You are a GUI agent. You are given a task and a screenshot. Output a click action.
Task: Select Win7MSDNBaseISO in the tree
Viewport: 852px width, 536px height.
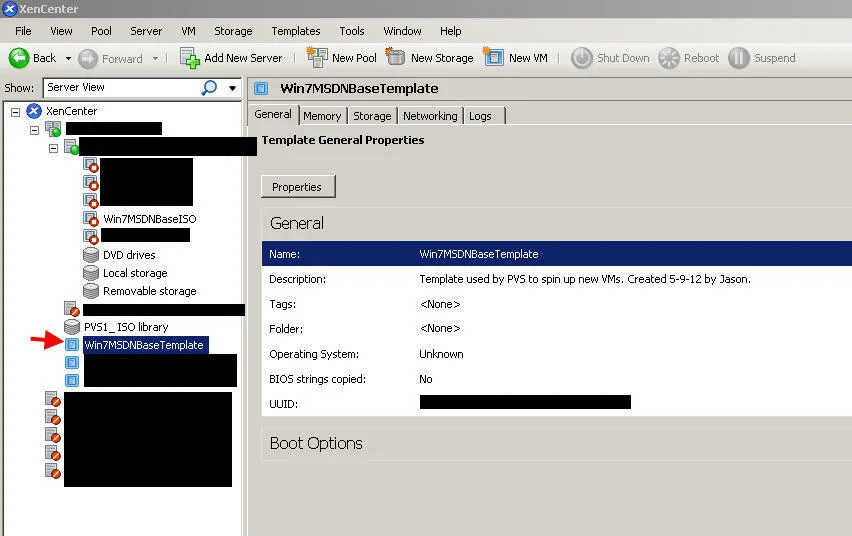pos(150,219)
